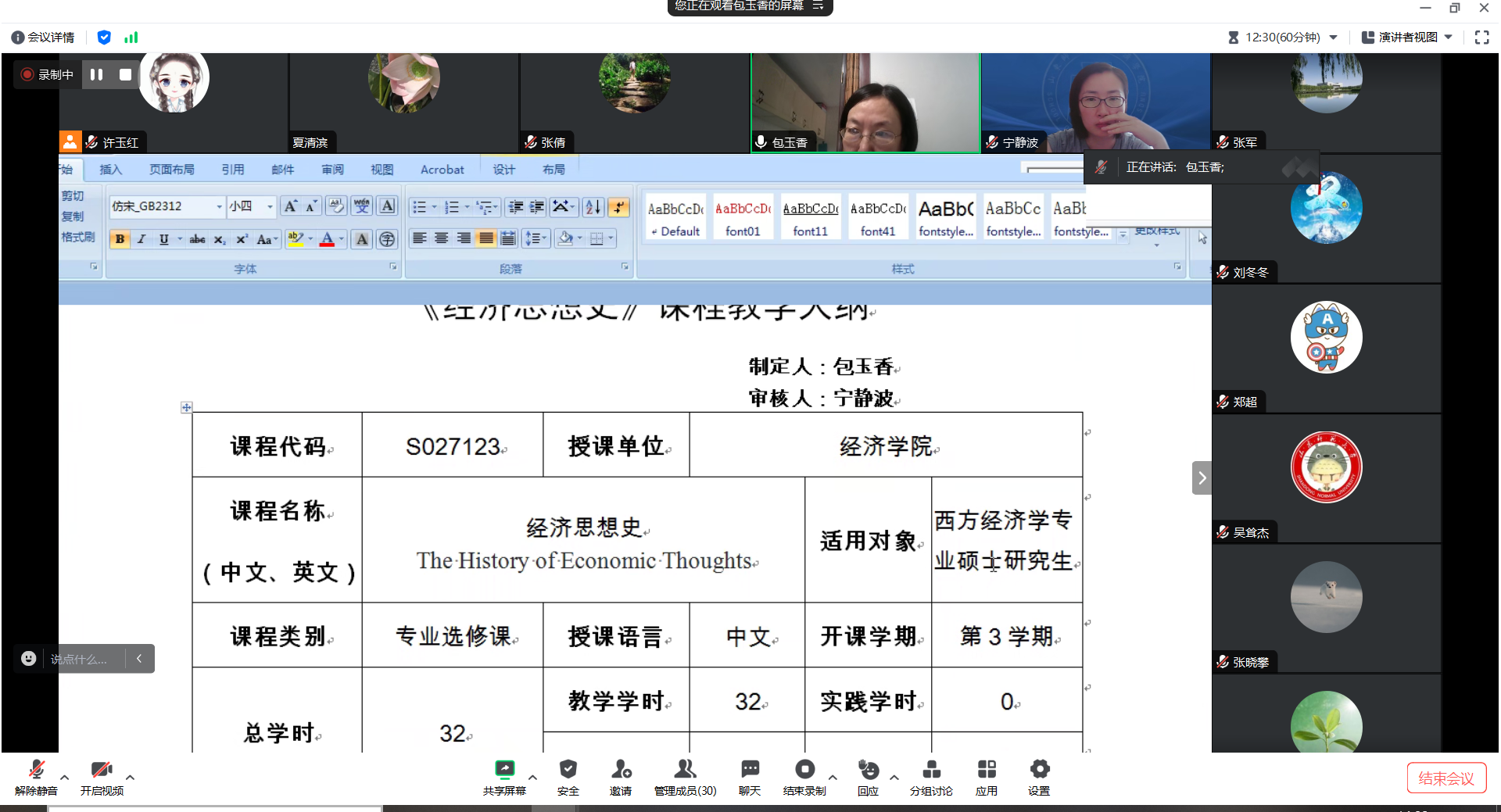Viewport: 1501px width, 812px height.
Task: Expand the meeting timer 12:30 dropdown
Action: coord(1333,37)
